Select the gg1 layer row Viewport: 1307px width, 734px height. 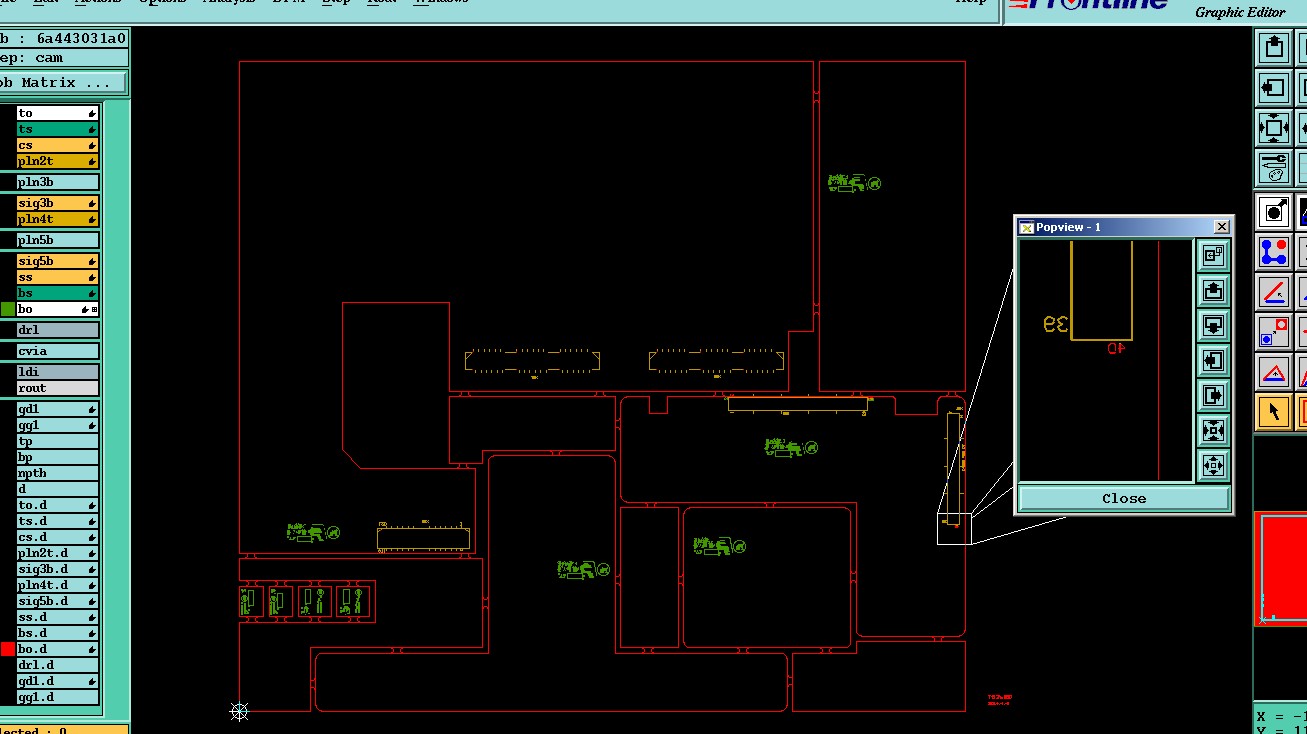pyautogui.click(x=58, y=425)
